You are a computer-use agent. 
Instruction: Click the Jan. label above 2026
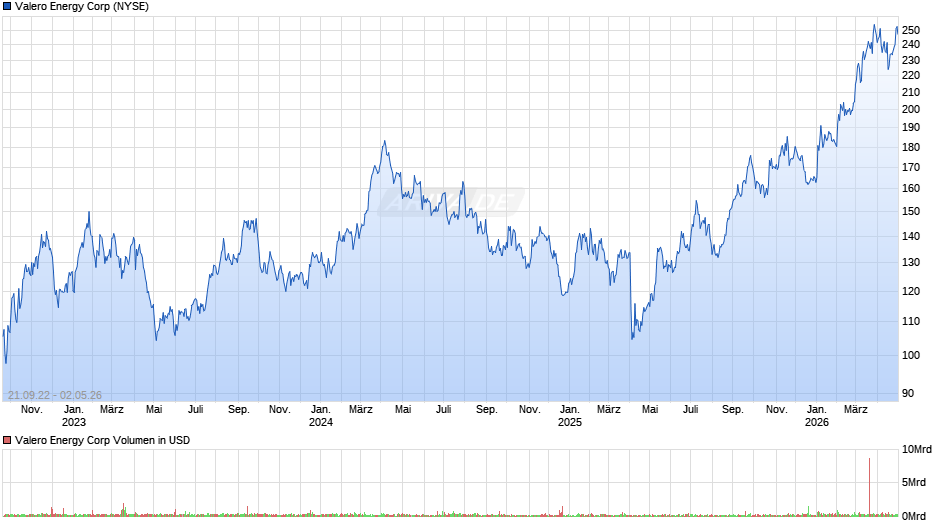click(817, 410)
